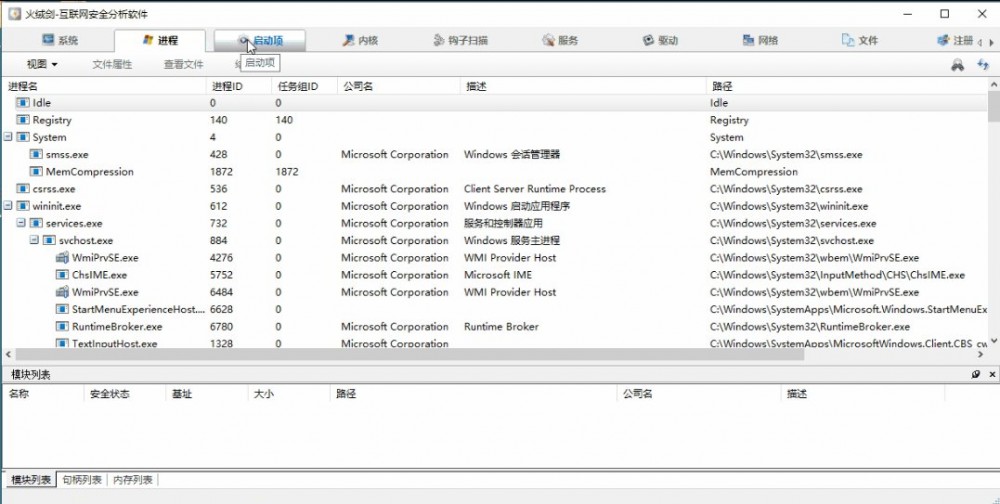Screen dimensions: 1000x504
Task: Click the process list 路径 column header
Action: click(847, 86)
